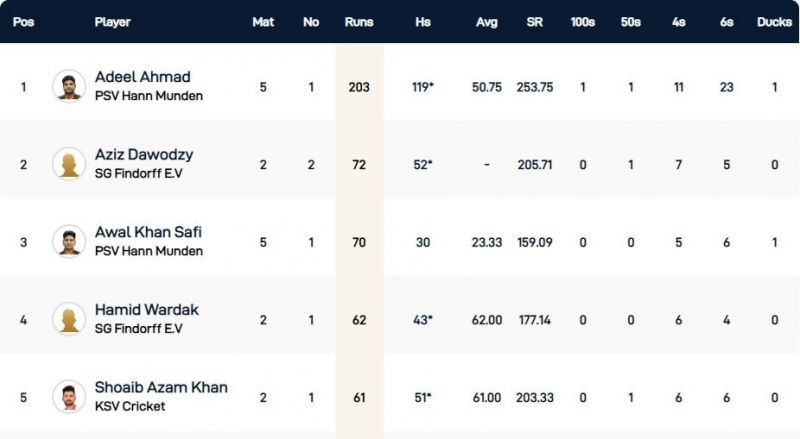Click Adeel Ahmad's 203 runs cell
The image size is (800, 439).
pyautogui.click(x=359, y=87)
